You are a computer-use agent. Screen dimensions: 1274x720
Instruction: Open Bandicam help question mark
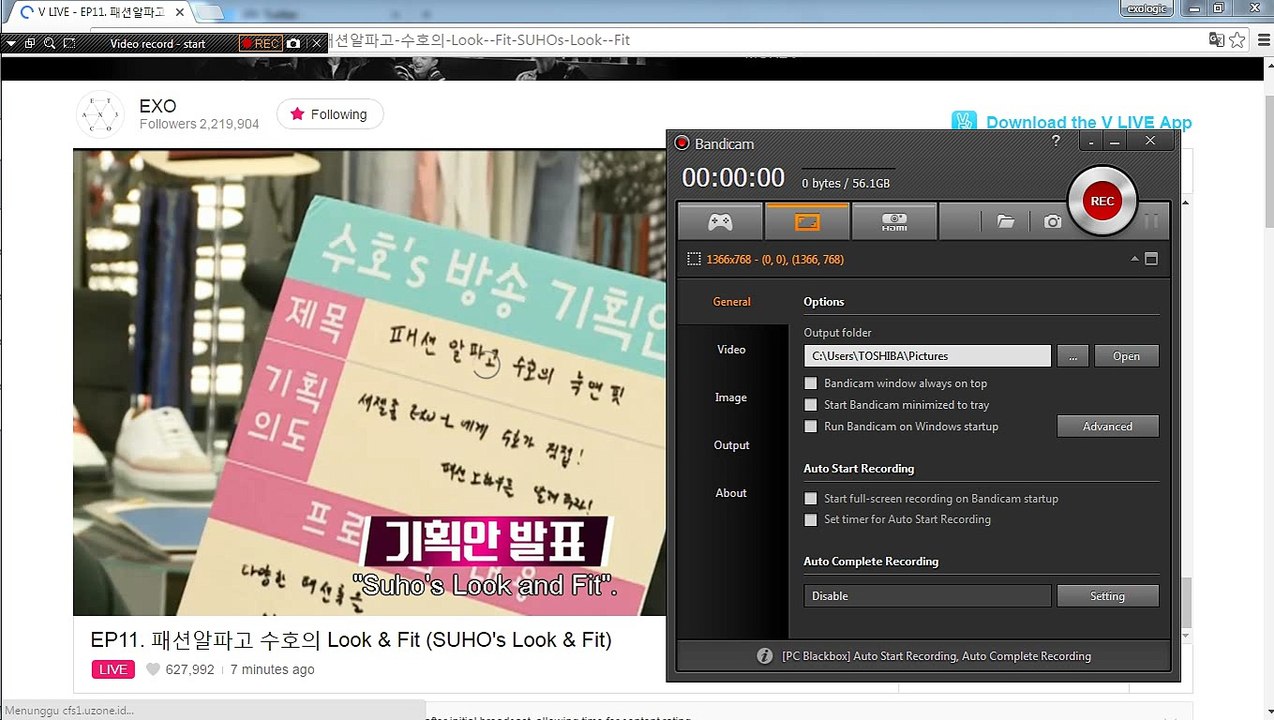pos(1056,141)
